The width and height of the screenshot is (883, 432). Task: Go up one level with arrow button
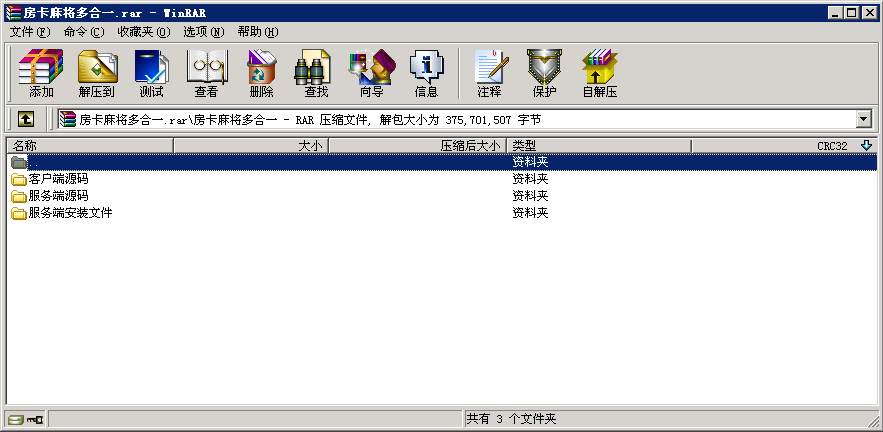click(x=26, y=119)
